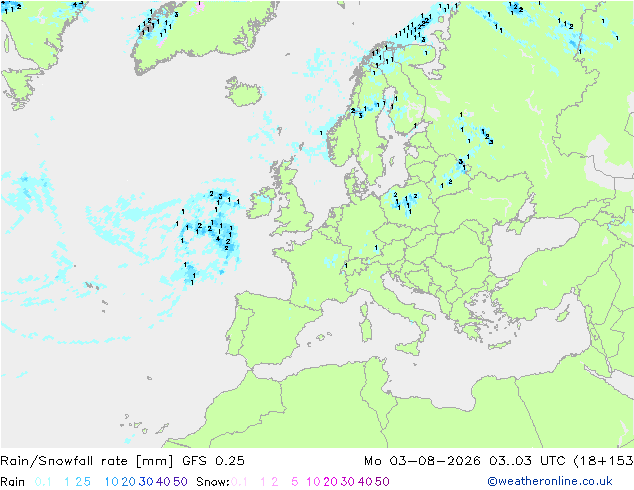Pick the 5 value in the Snow legend
Image resolution: width=634 pixels, height=490 pixels.
[295, 482]
